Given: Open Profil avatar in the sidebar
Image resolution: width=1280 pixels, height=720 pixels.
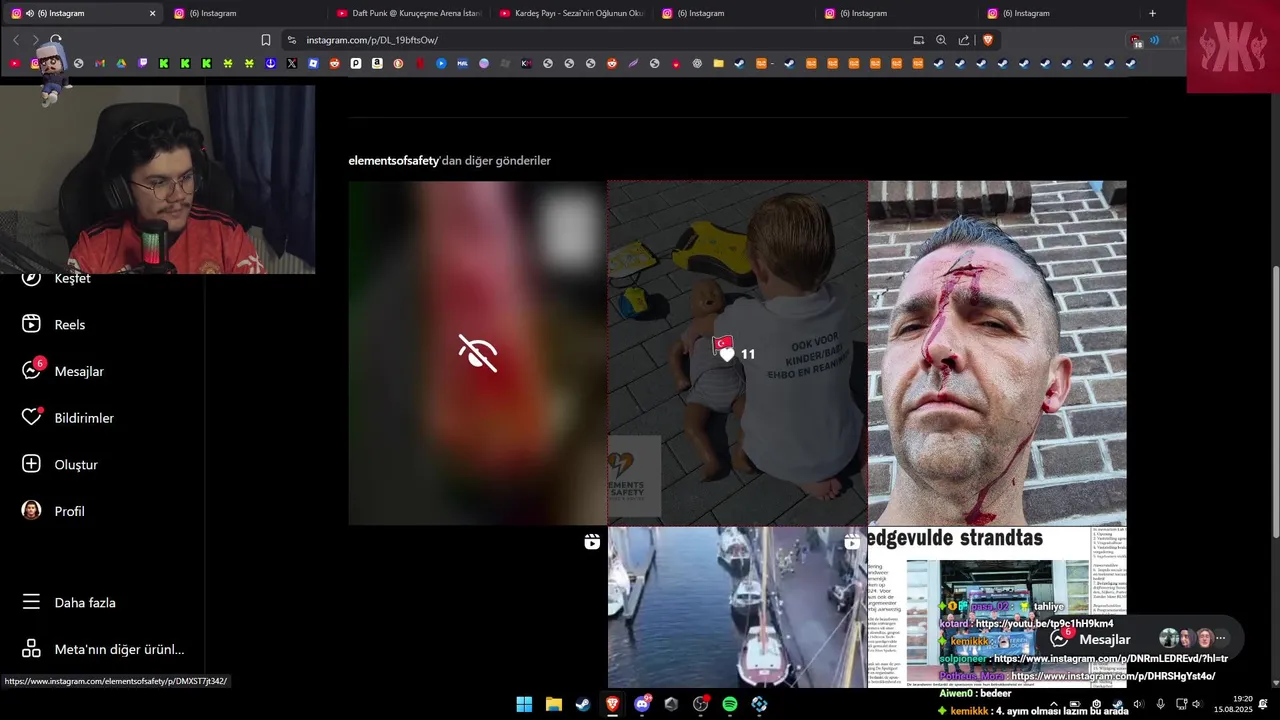Looking at the screenshot, I should 31,510.
